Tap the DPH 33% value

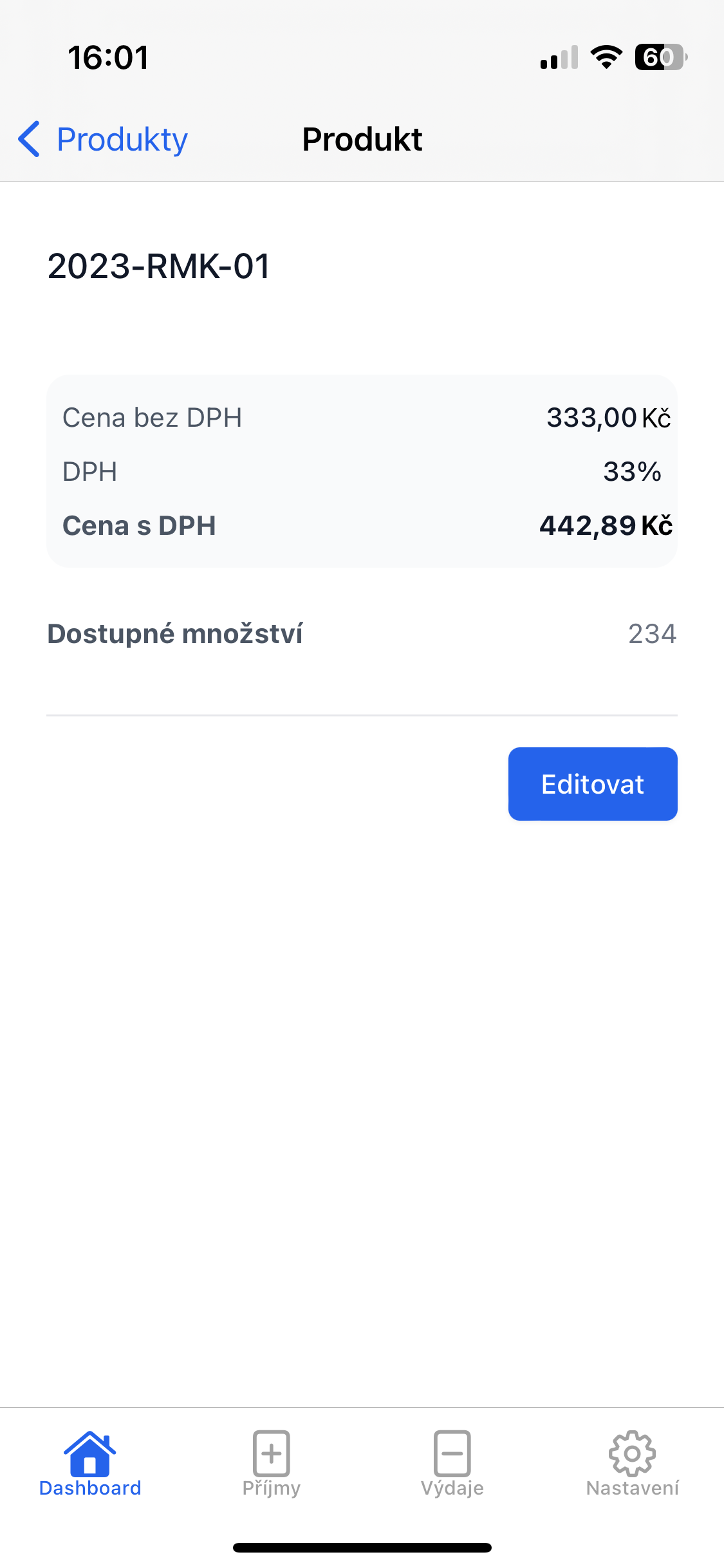[x=632, y=472]
